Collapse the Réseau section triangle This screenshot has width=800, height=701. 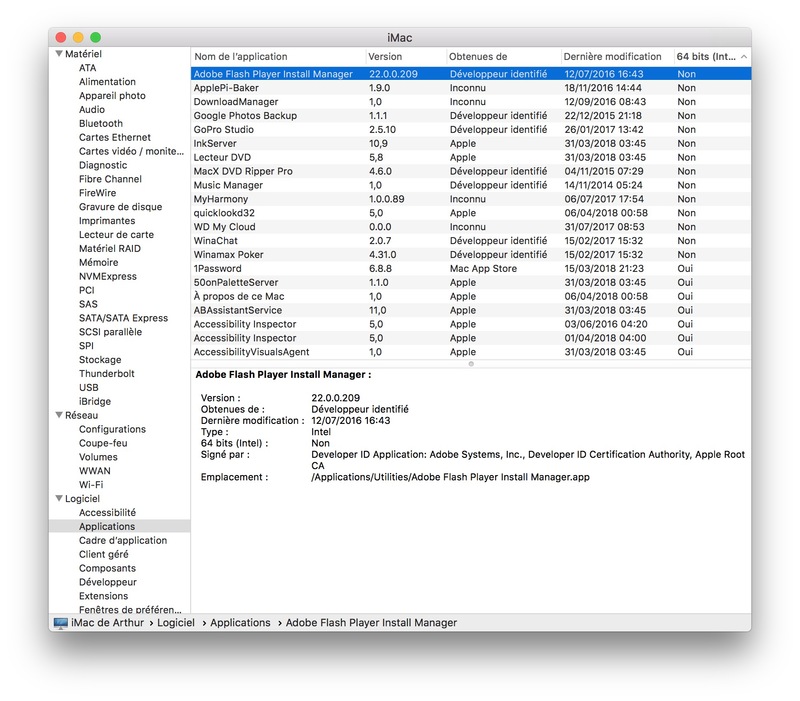pyautogui.click(x=59, y=415)
